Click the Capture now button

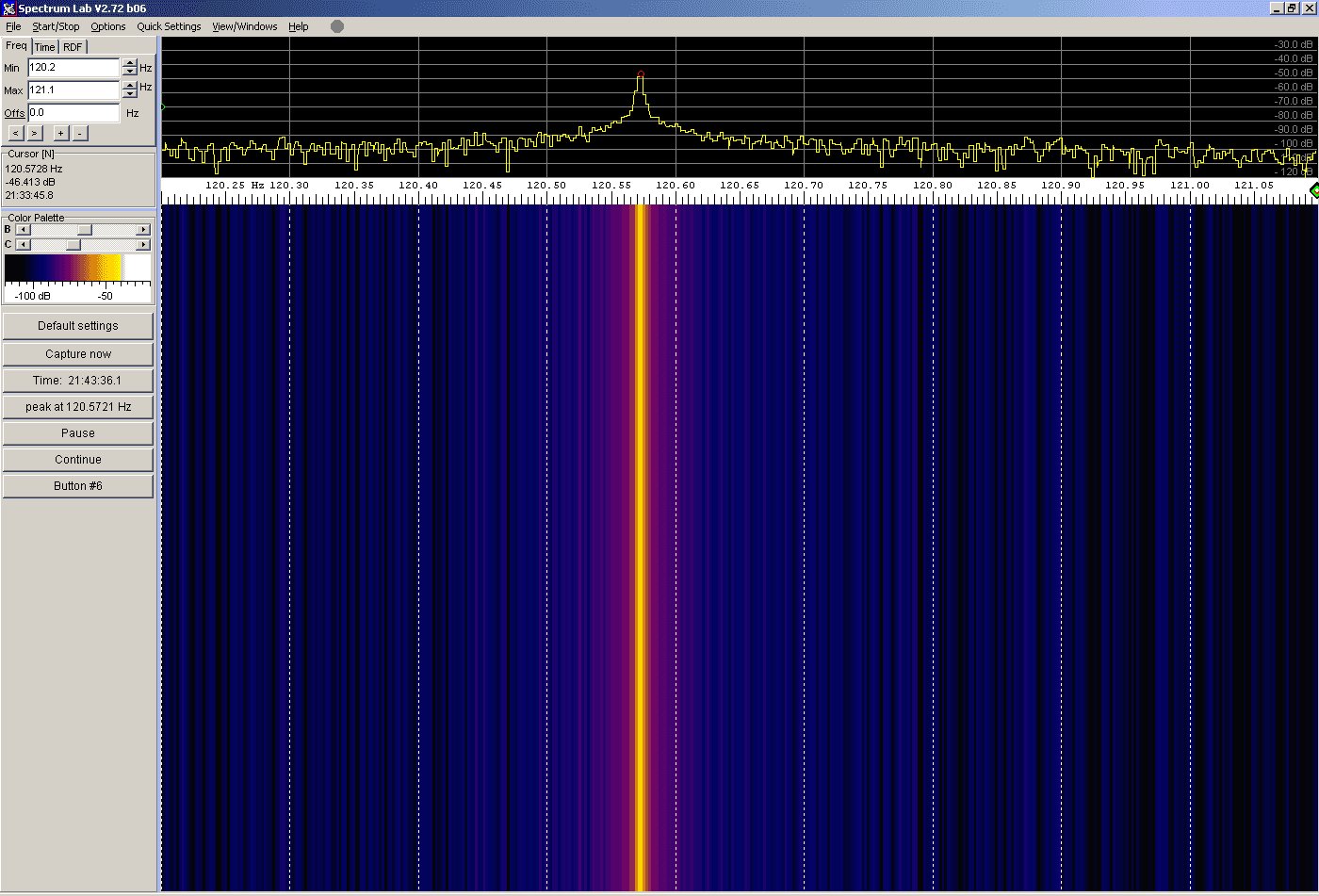click(x=78, y=354)
